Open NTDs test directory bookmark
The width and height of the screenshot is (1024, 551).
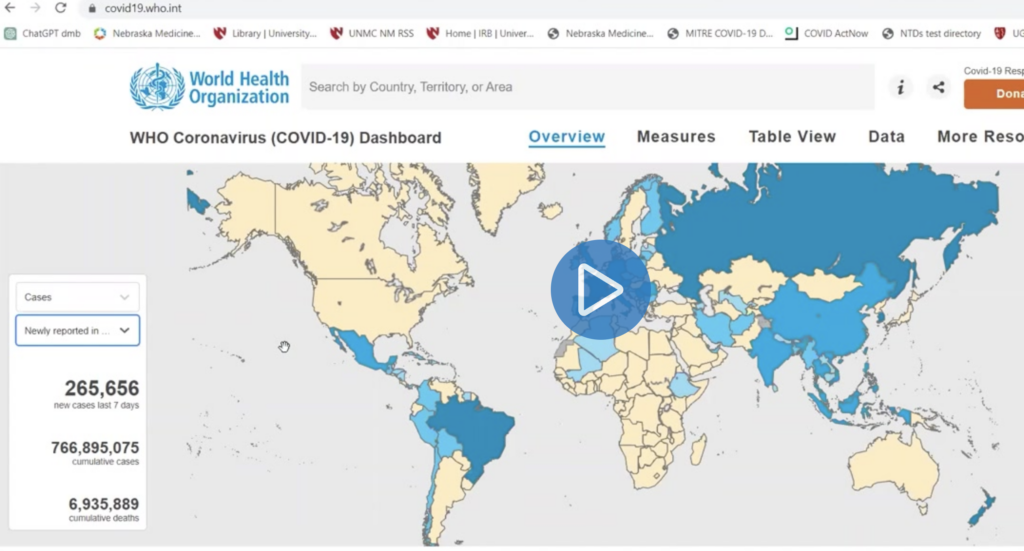click(x=931, y=33)
